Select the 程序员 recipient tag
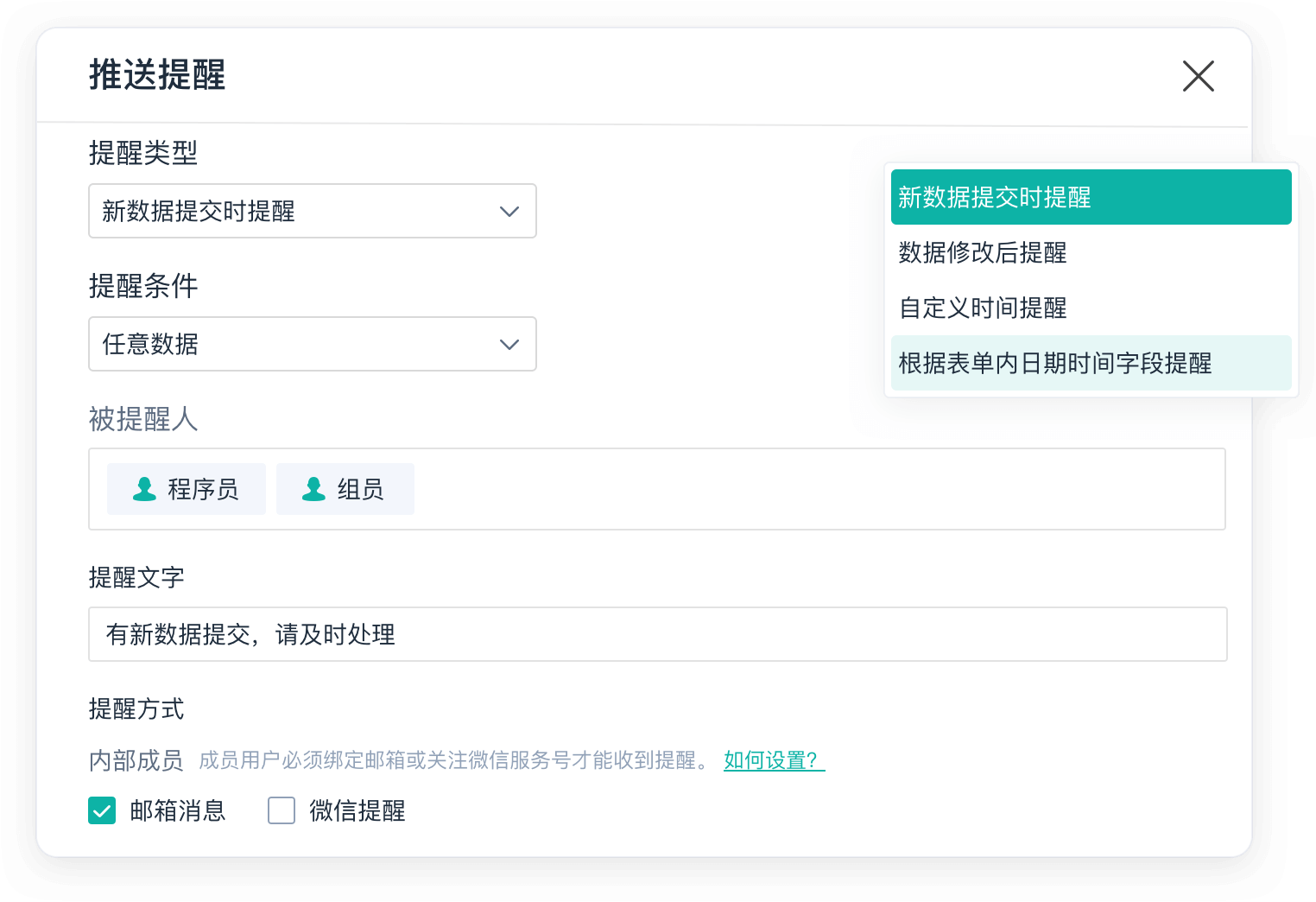 (x=186, y=489)
